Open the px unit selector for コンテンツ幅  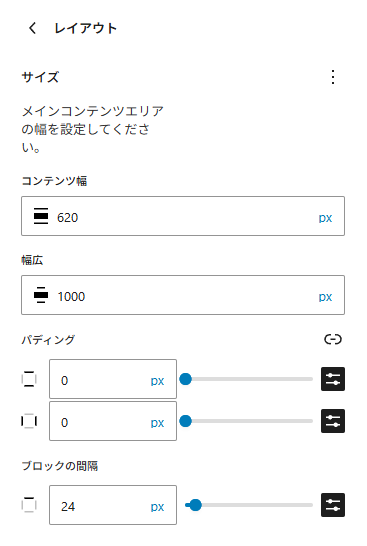point(325,218)
